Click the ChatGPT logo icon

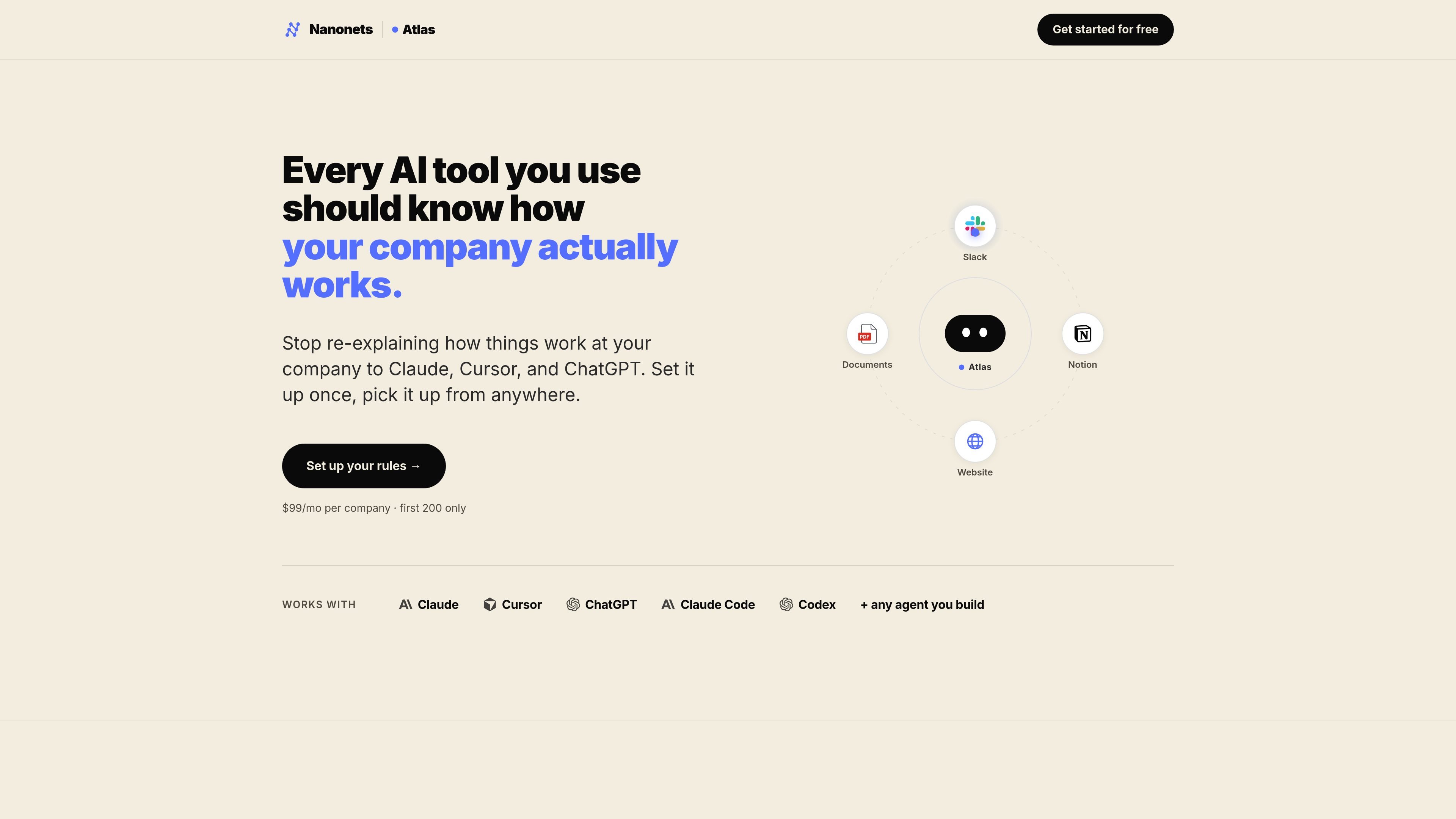point(573,605)
